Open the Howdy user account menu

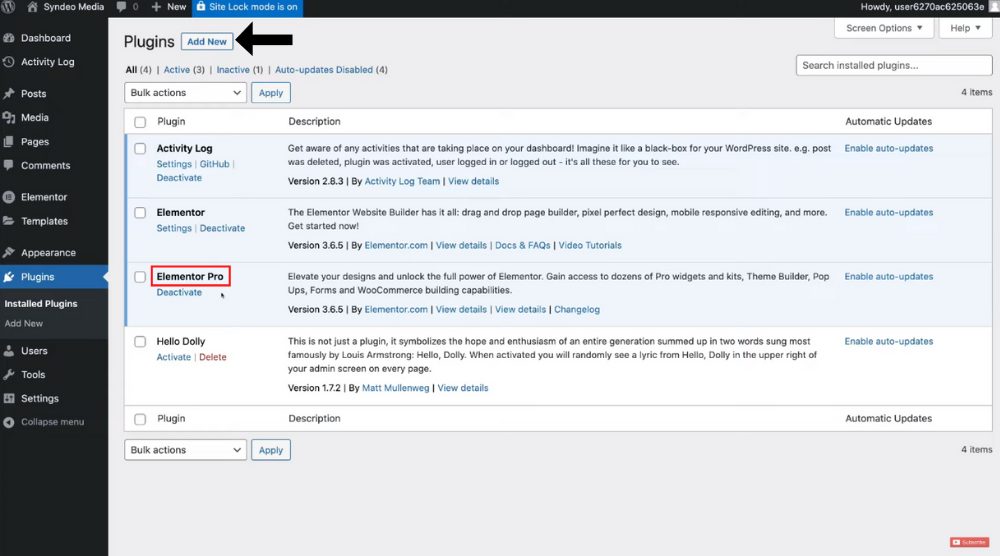pos(929,7)
